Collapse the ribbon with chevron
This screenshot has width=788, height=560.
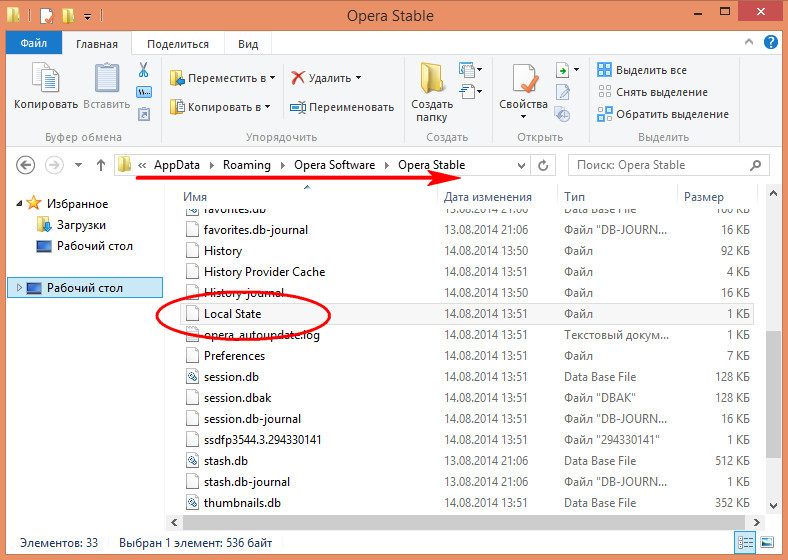(749, 42)
